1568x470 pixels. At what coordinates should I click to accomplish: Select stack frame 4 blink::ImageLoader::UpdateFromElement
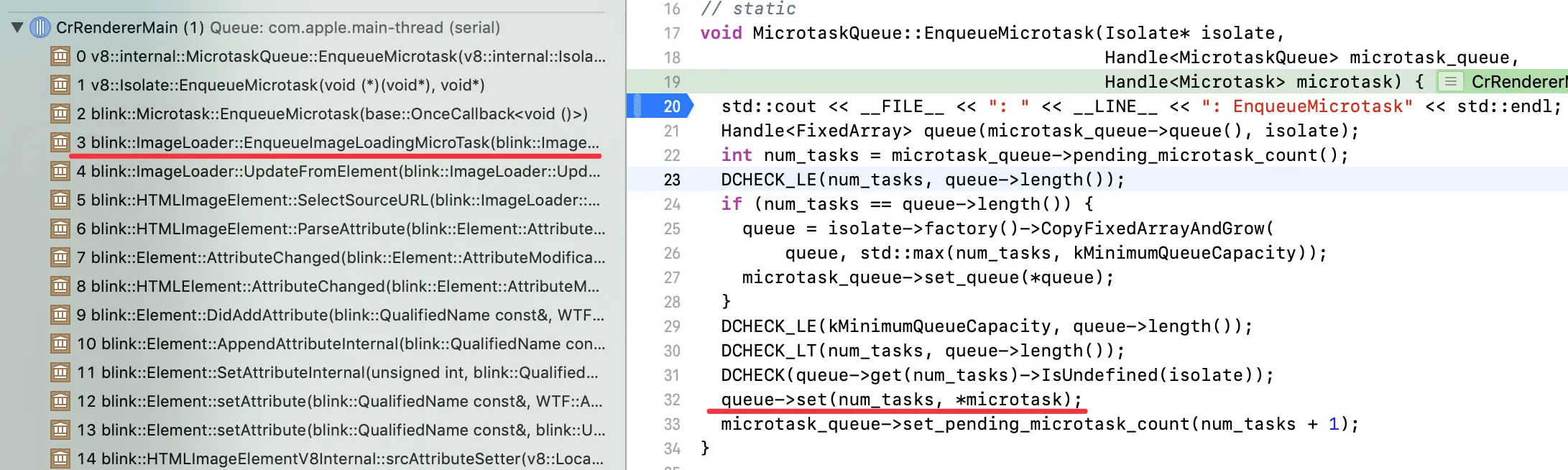point(338,171)
